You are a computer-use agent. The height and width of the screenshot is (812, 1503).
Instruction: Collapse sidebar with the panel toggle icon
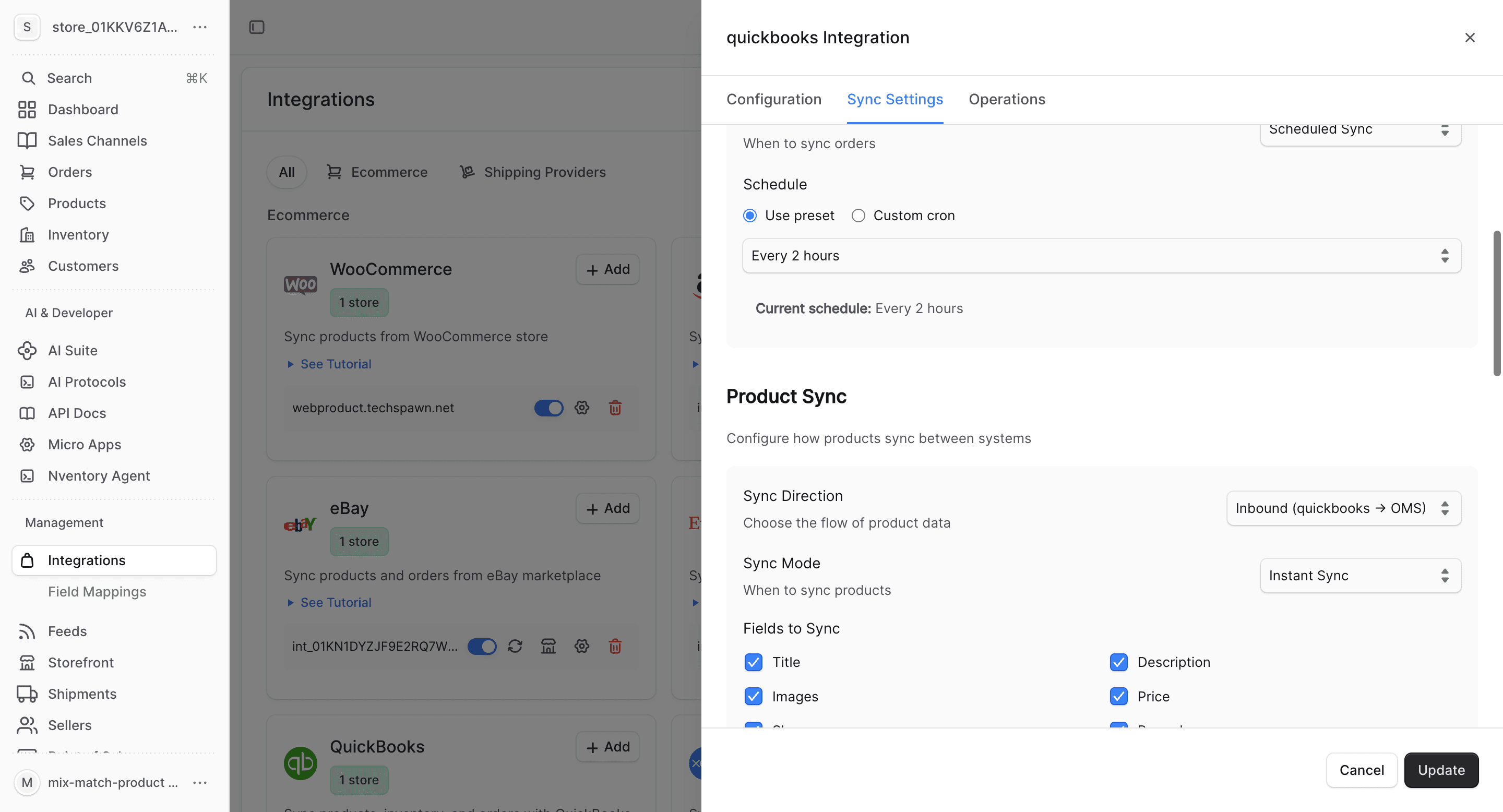[257, 27]
